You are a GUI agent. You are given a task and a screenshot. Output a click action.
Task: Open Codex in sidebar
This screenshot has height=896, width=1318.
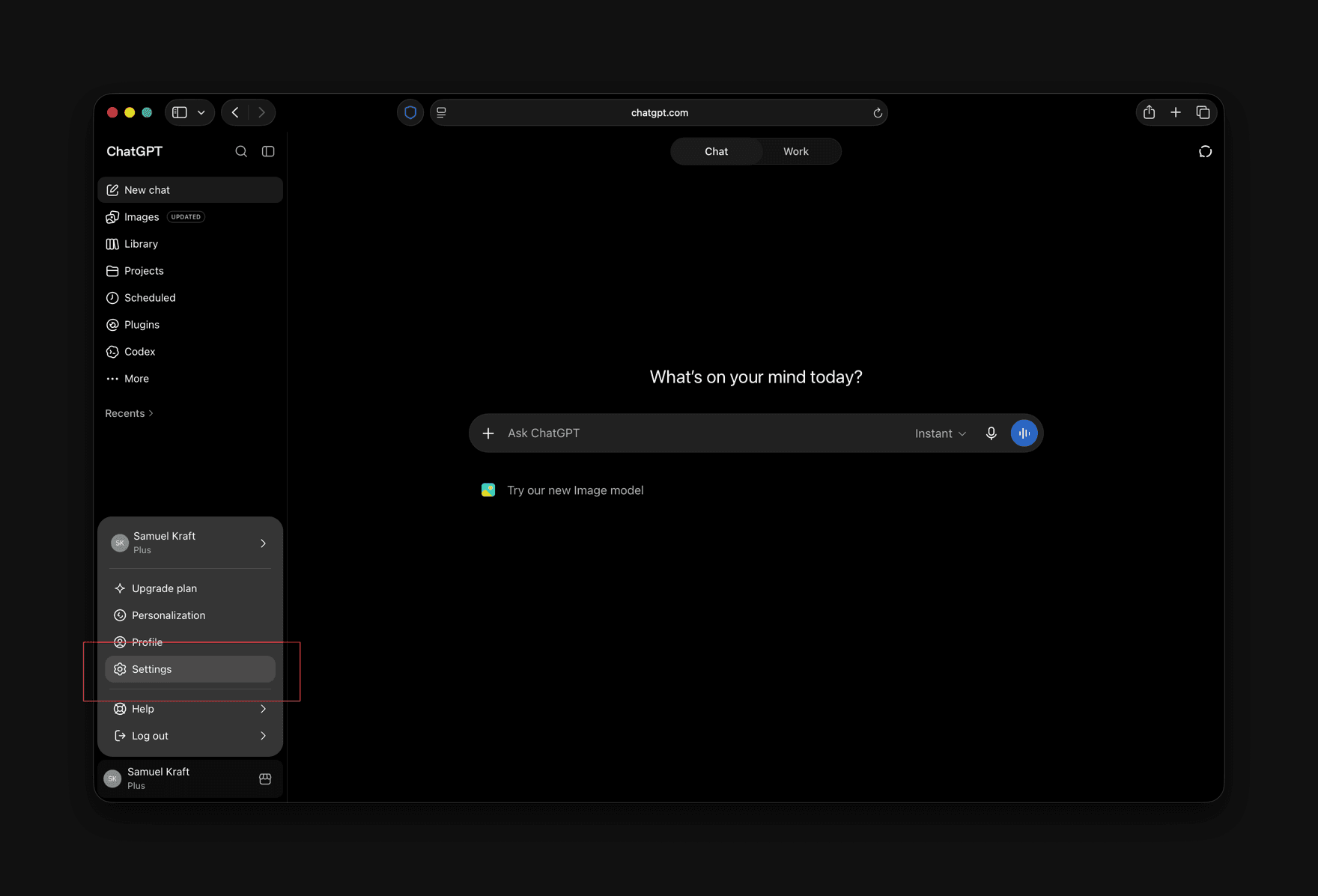click(x=190, y=352)
